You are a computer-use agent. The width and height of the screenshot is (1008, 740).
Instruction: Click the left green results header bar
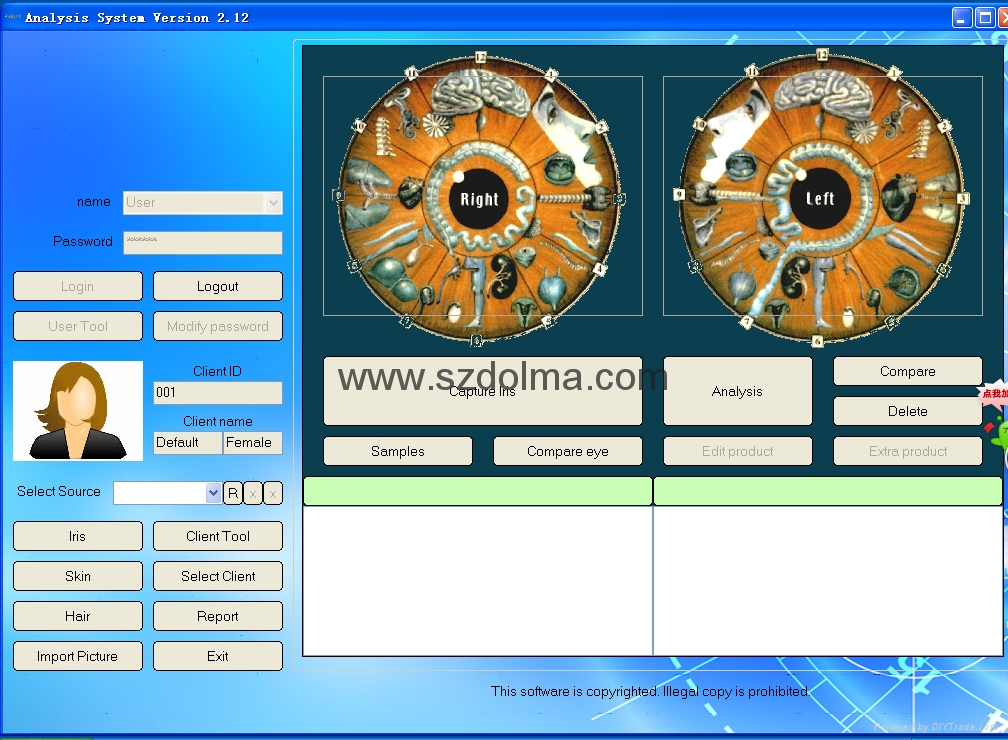478,491
